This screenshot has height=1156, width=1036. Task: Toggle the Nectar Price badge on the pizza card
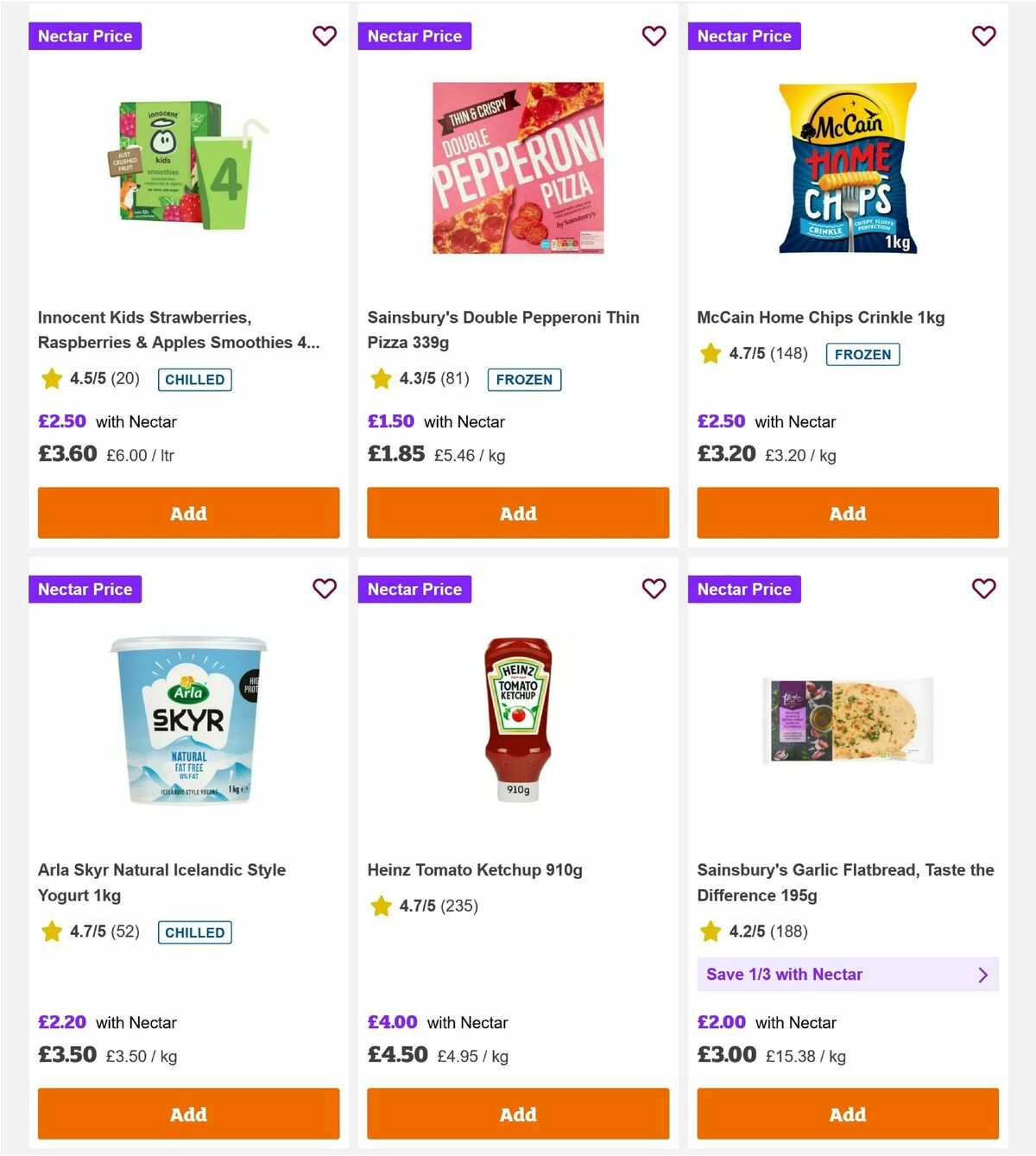tap(414, 36)
